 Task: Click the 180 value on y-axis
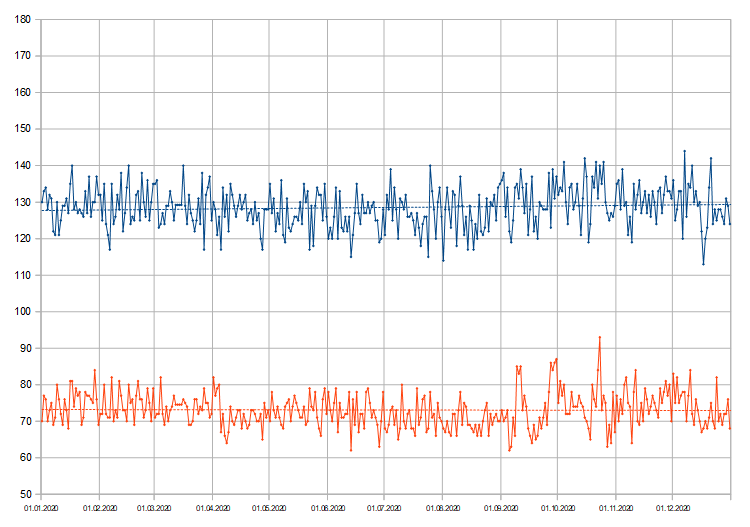click(21, 20)
